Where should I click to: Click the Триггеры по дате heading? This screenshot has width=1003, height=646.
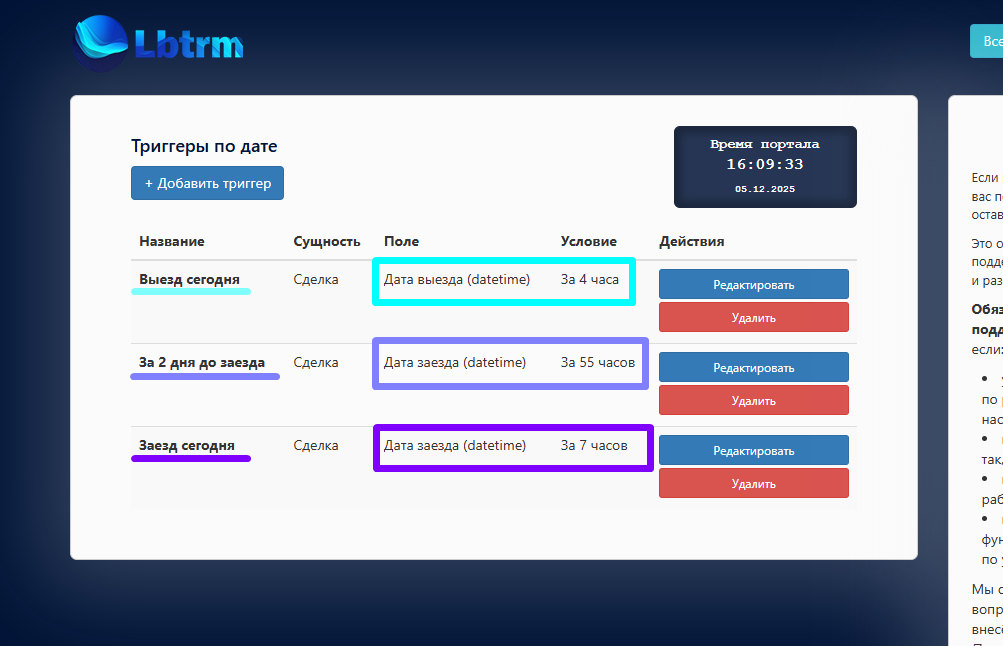pos(204,146)
